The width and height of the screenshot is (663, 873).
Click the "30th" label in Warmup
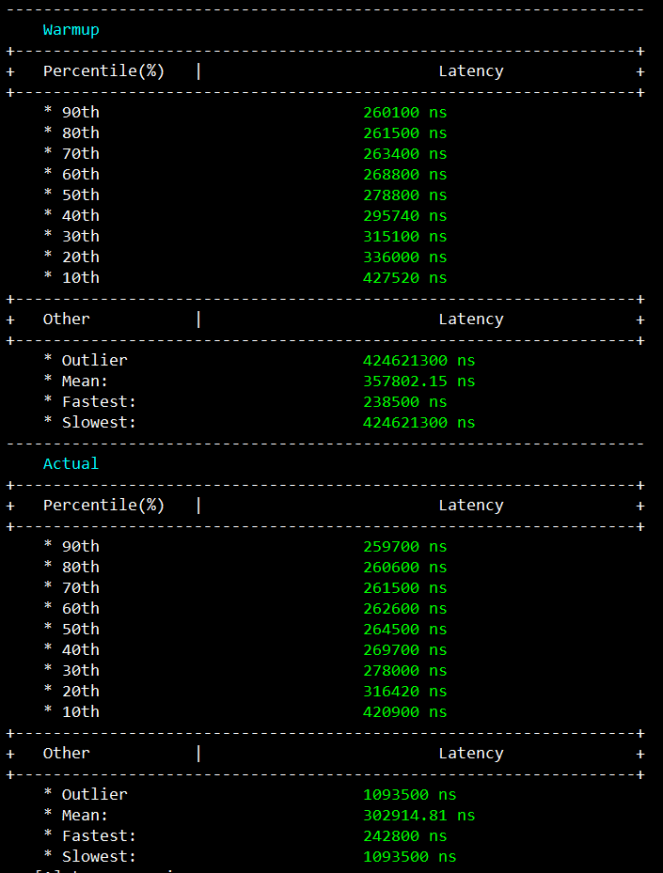click(x=81, y=236)
